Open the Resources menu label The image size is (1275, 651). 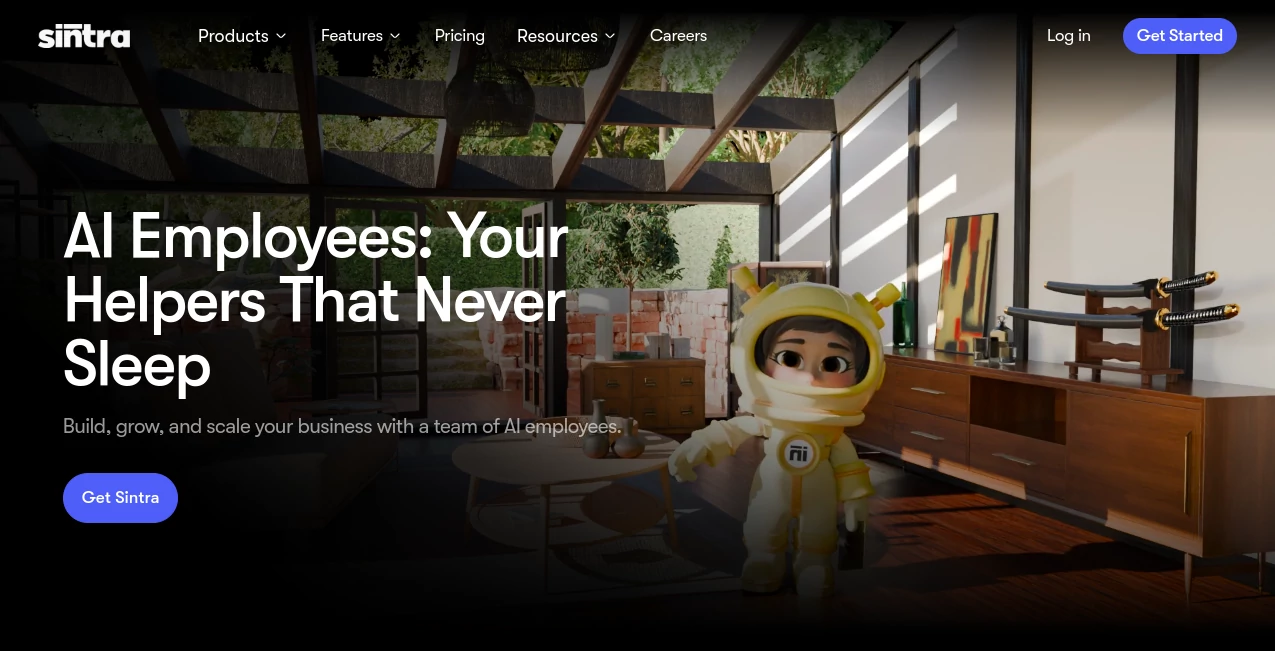pyautogui.click(x=557, y=36)
